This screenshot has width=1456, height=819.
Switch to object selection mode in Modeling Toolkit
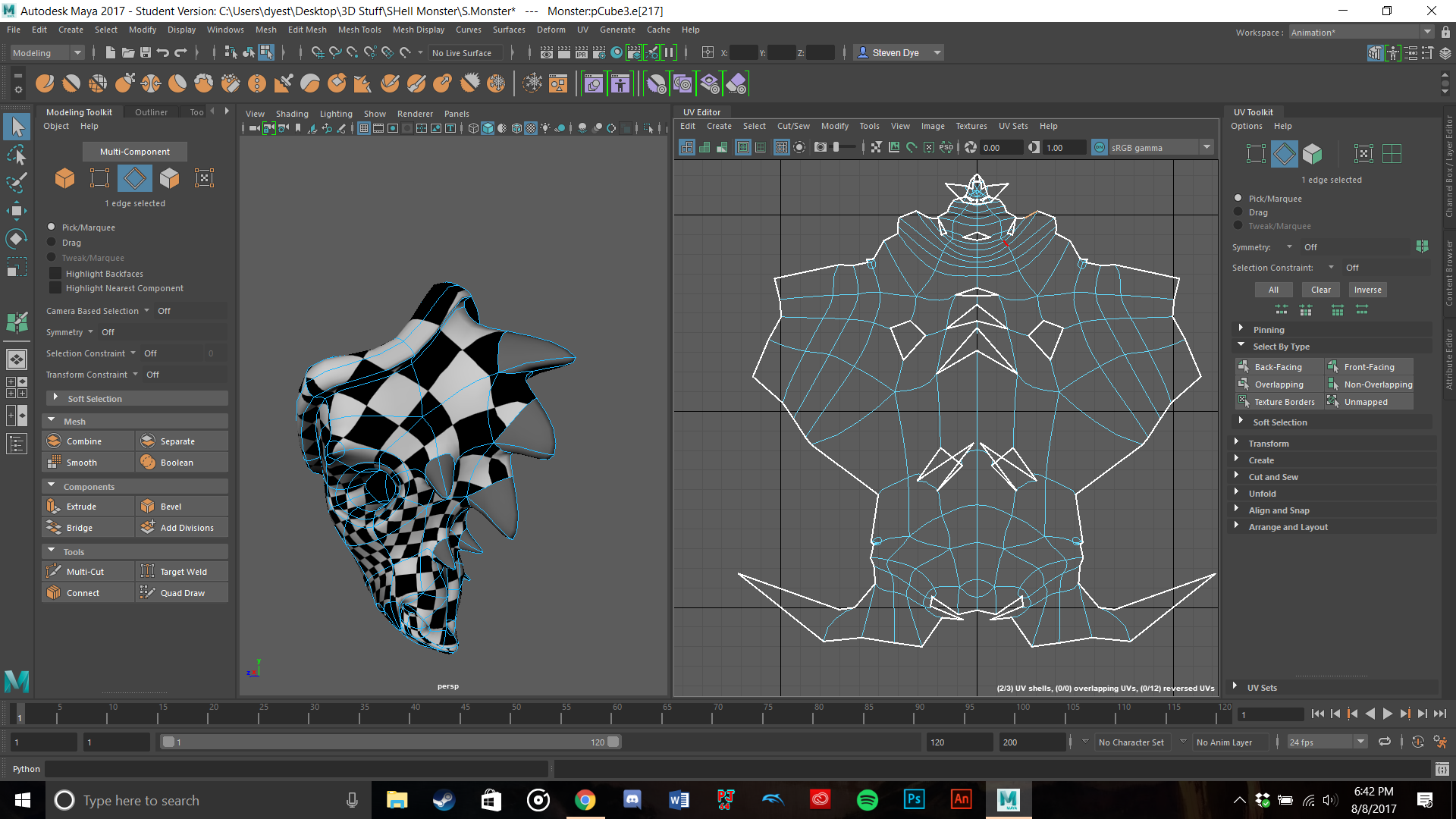[x=64, y=178]
